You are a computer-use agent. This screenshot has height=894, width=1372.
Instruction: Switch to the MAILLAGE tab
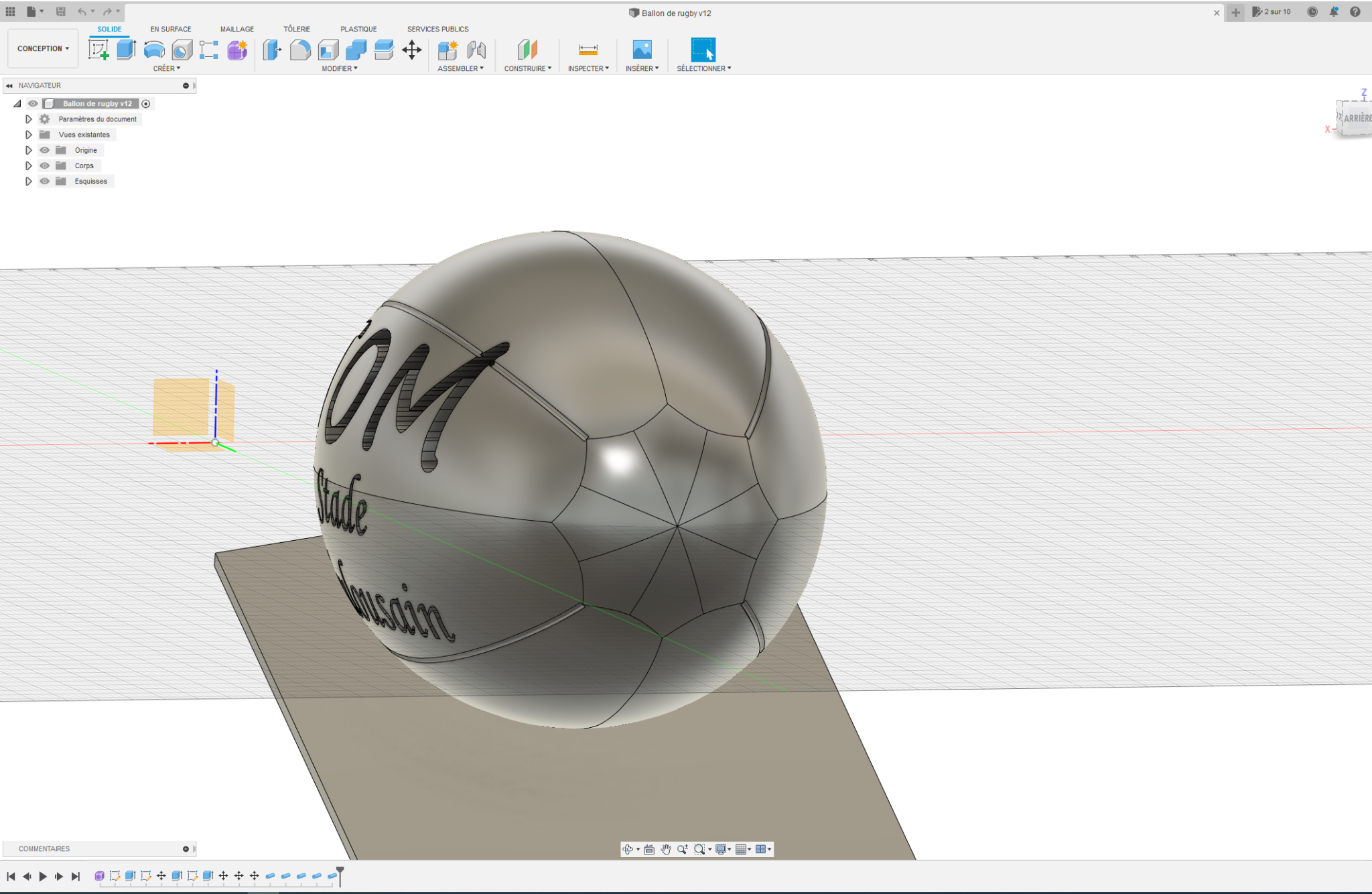click(237, 29)
